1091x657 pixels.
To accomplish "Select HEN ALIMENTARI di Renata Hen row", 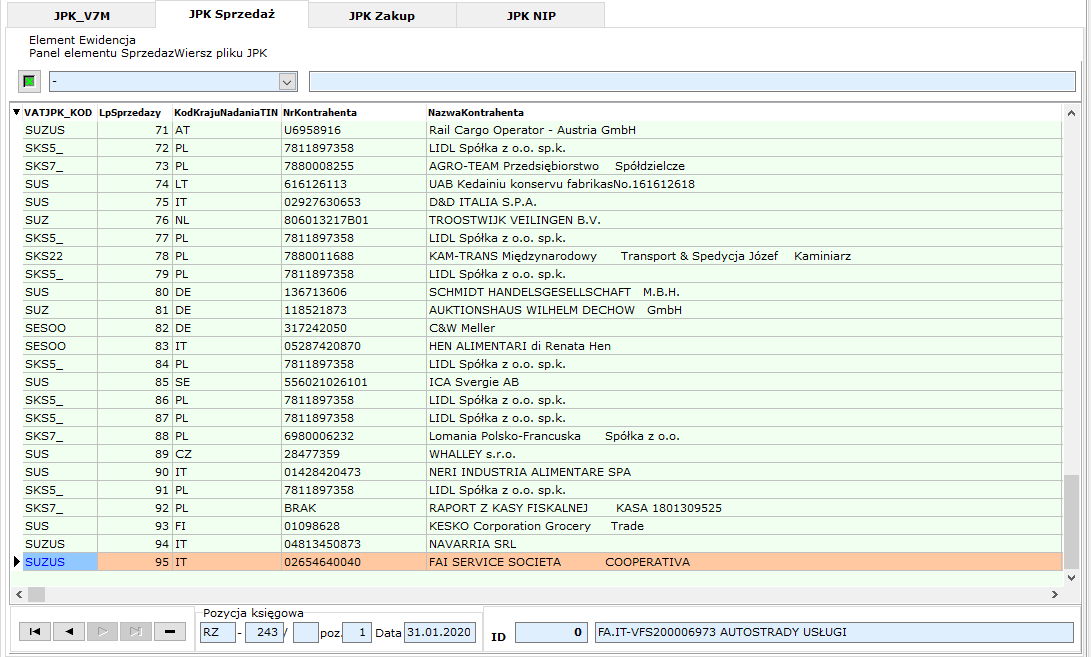I will tap(543, 347).
